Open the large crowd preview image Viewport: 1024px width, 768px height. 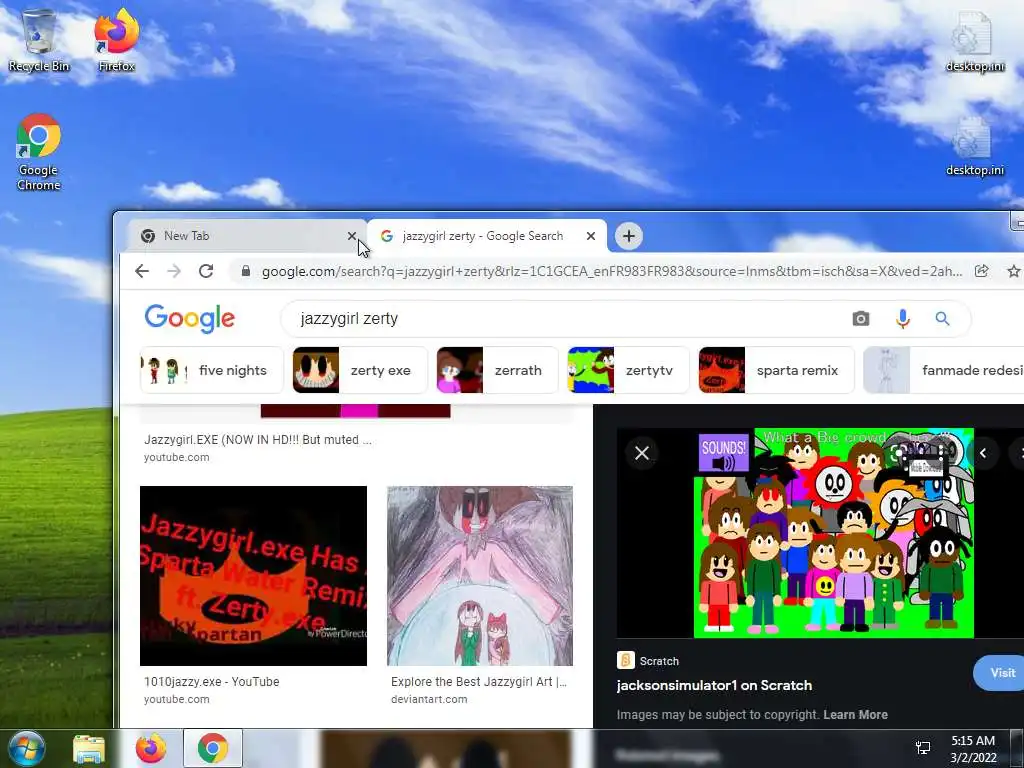click(833, 533)
